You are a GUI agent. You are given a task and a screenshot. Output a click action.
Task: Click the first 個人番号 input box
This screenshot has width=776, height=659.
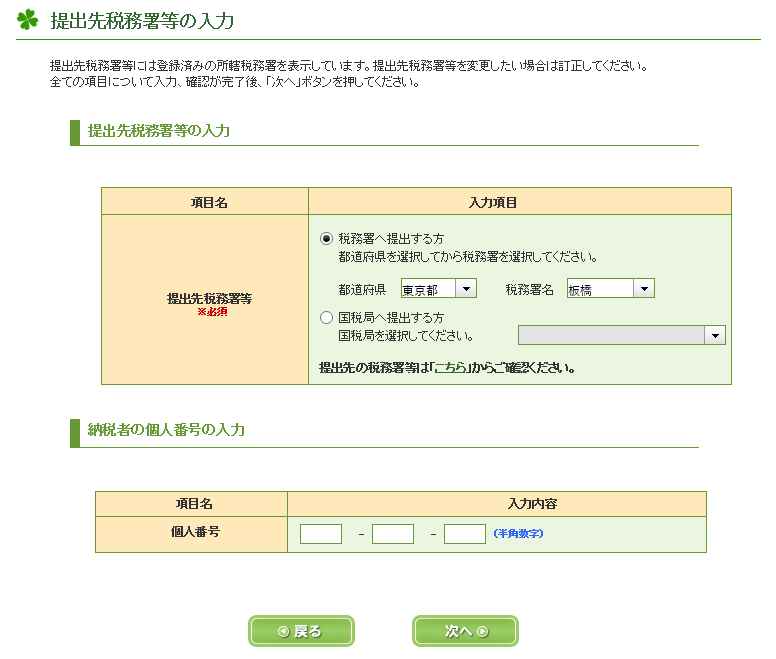pos(321,534)
